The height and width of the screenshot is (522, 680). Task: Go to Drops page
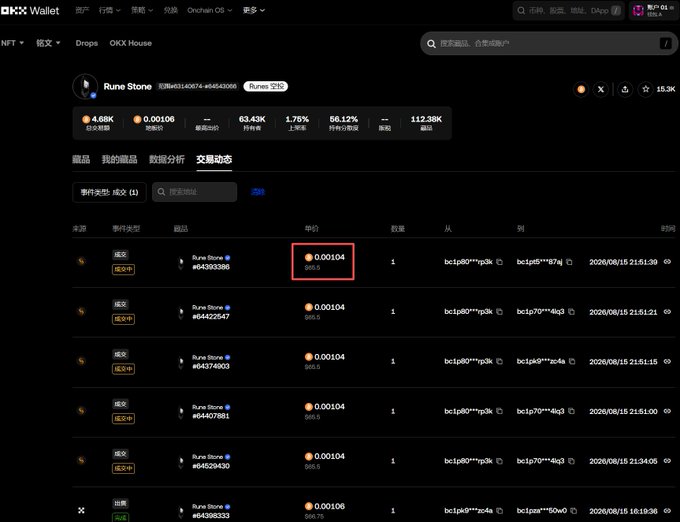pos(86,43)
